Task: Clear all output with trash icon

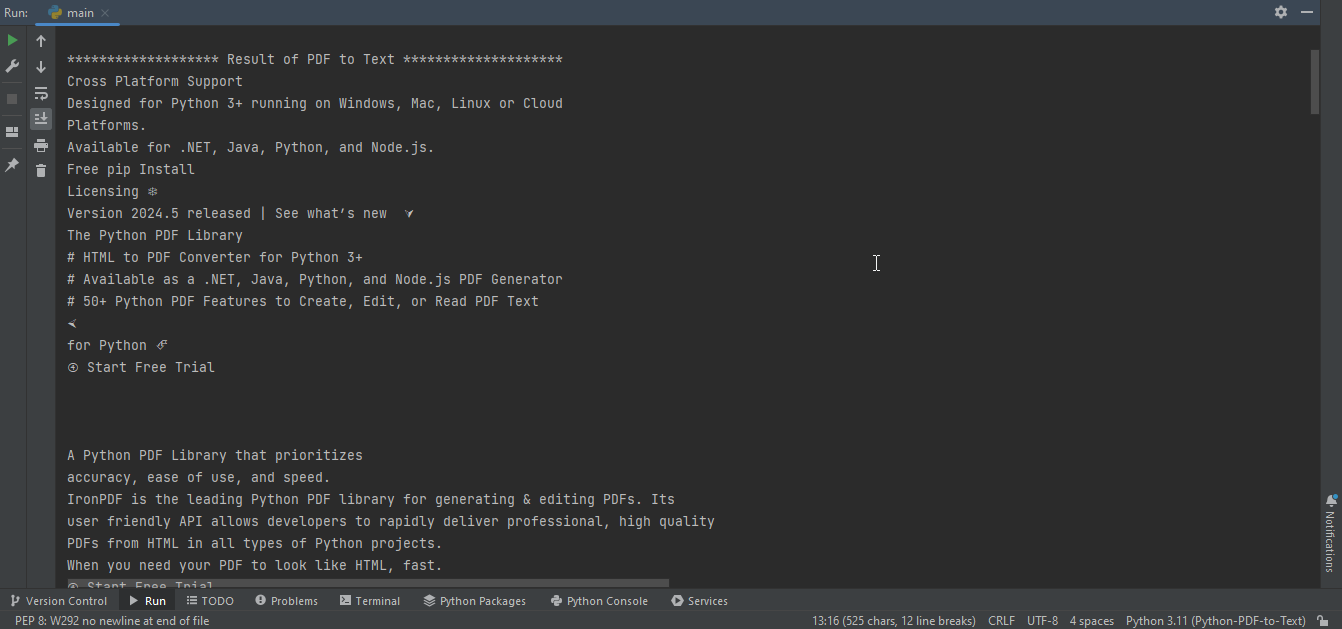Action: click(x=41, y=171)
